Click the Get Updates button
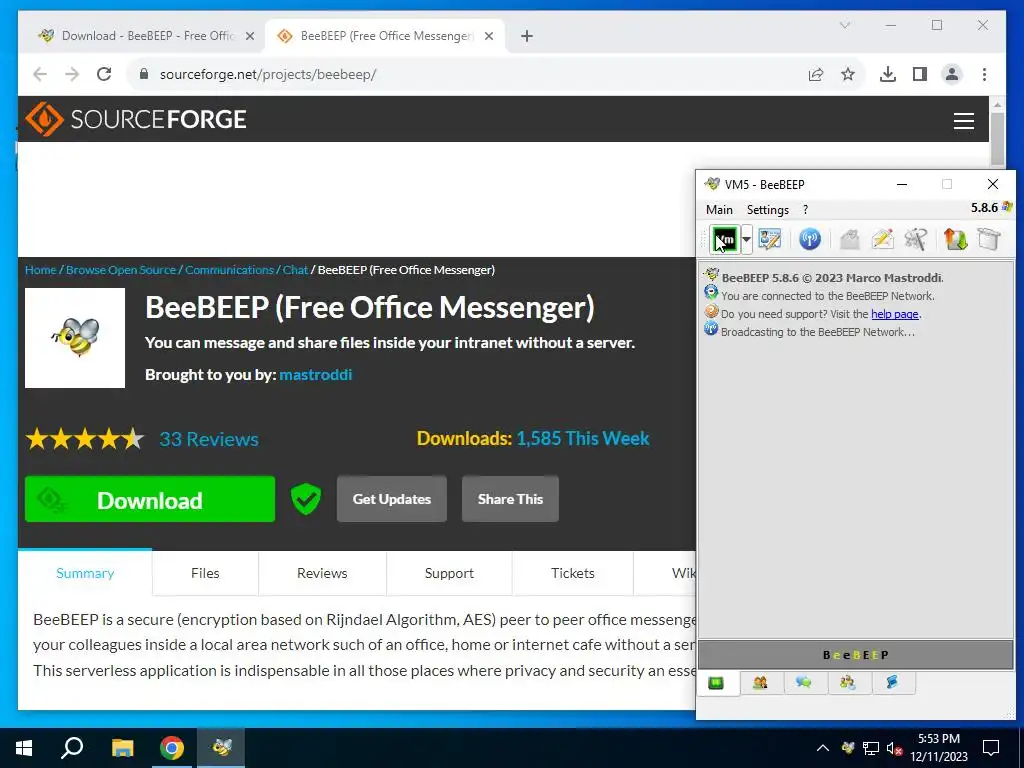This screenshot has height=768, width=1024. point(392,499)
